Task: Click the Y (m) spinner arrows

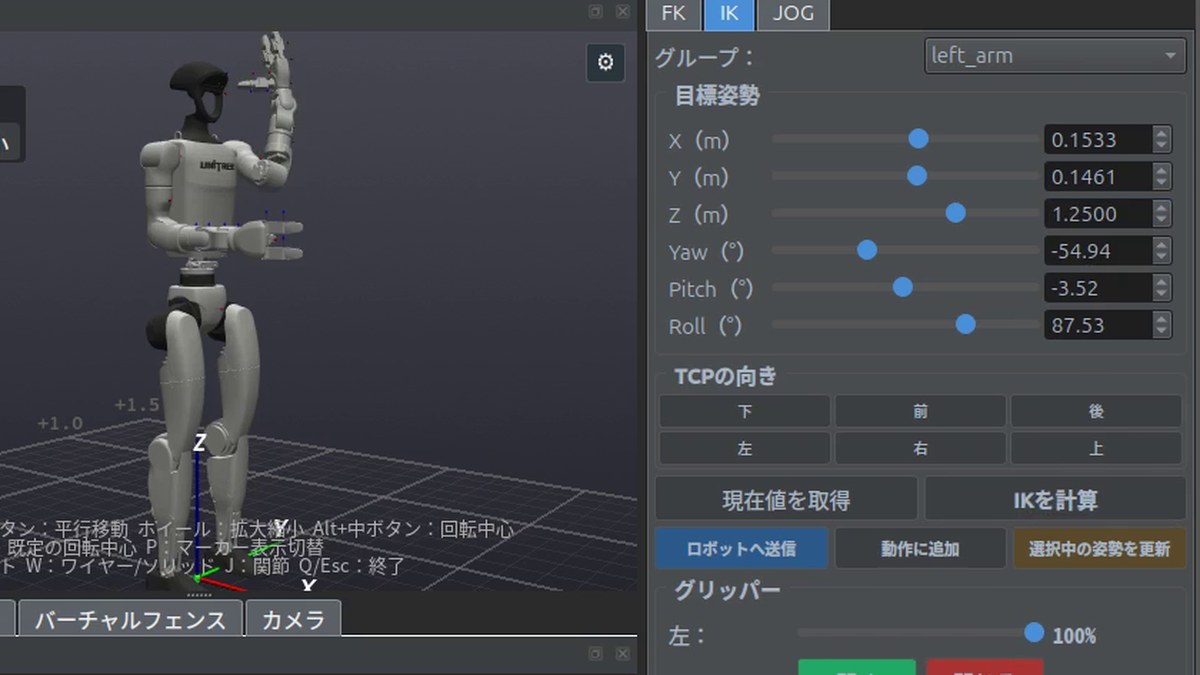Action: (1161, 177)
